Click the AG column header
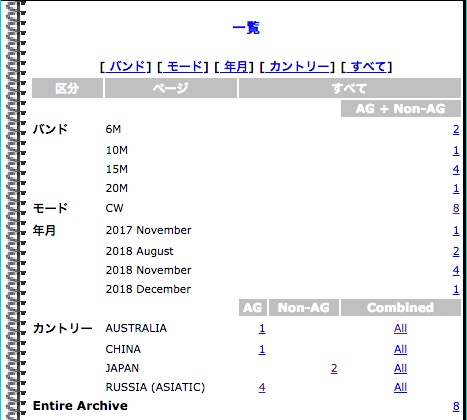The width and height of the screenshot is (467, 420). tap(253, 308)
